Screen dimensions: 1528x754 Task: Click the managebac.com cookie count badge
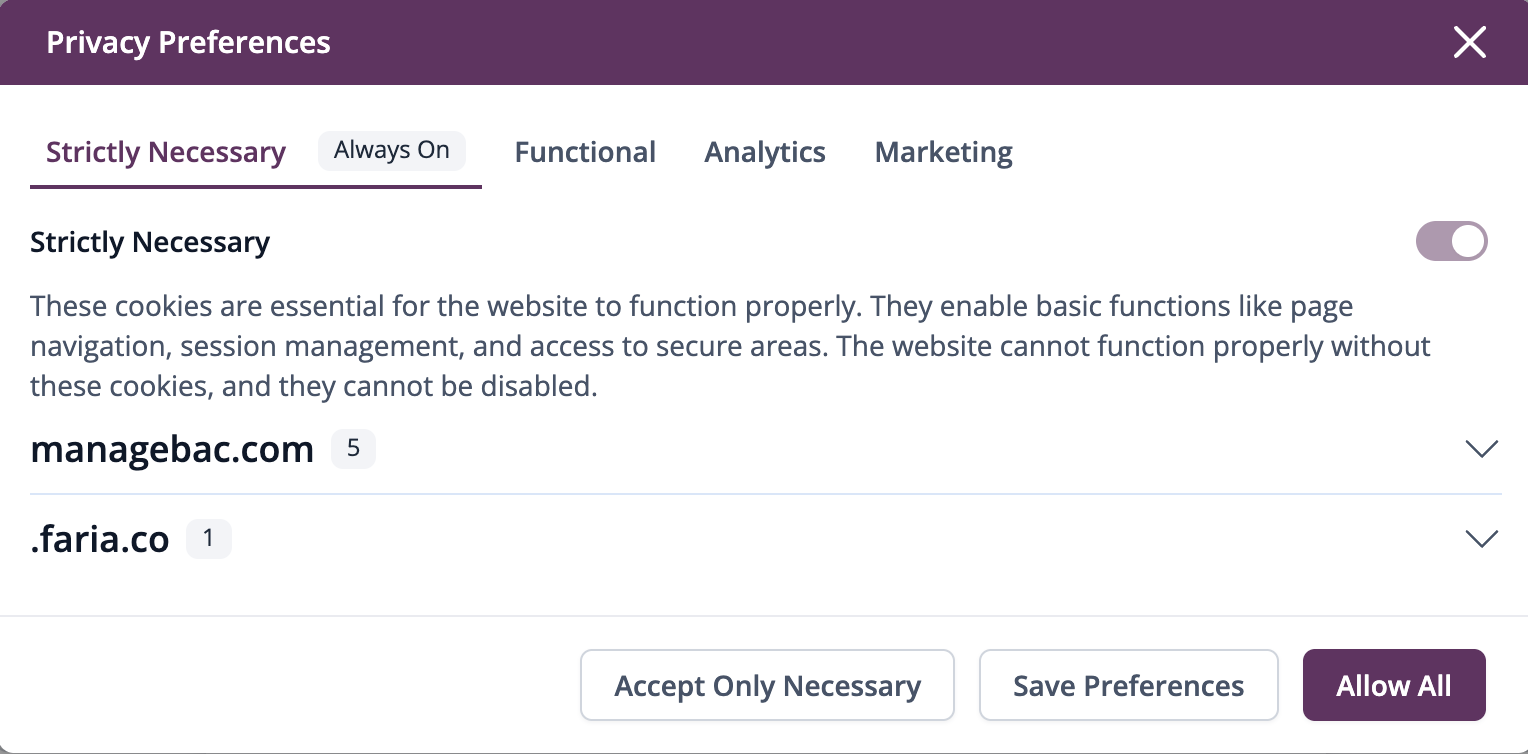[x=353, y=449]
